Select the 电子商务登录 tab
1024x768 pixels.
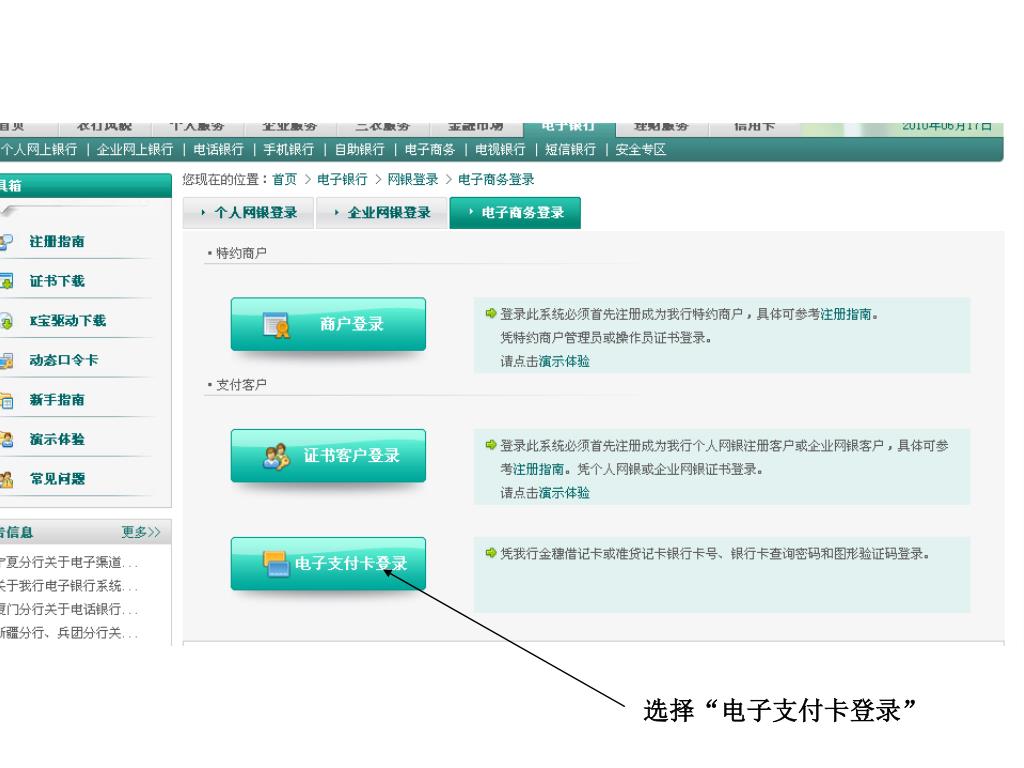pos(515,213)
